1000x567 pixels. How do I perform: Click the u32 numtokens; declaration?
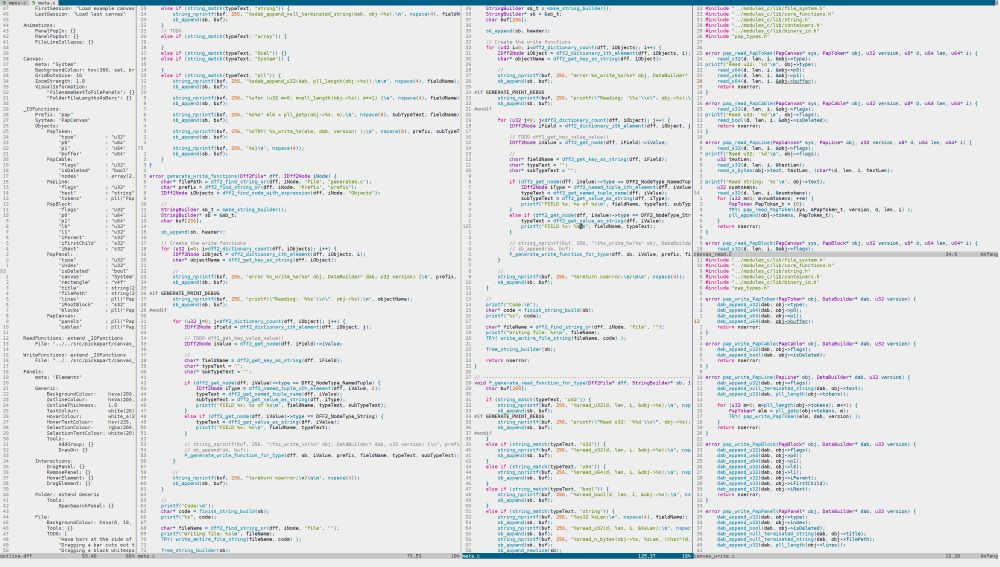pyautogui.click(x=735, y=187)
